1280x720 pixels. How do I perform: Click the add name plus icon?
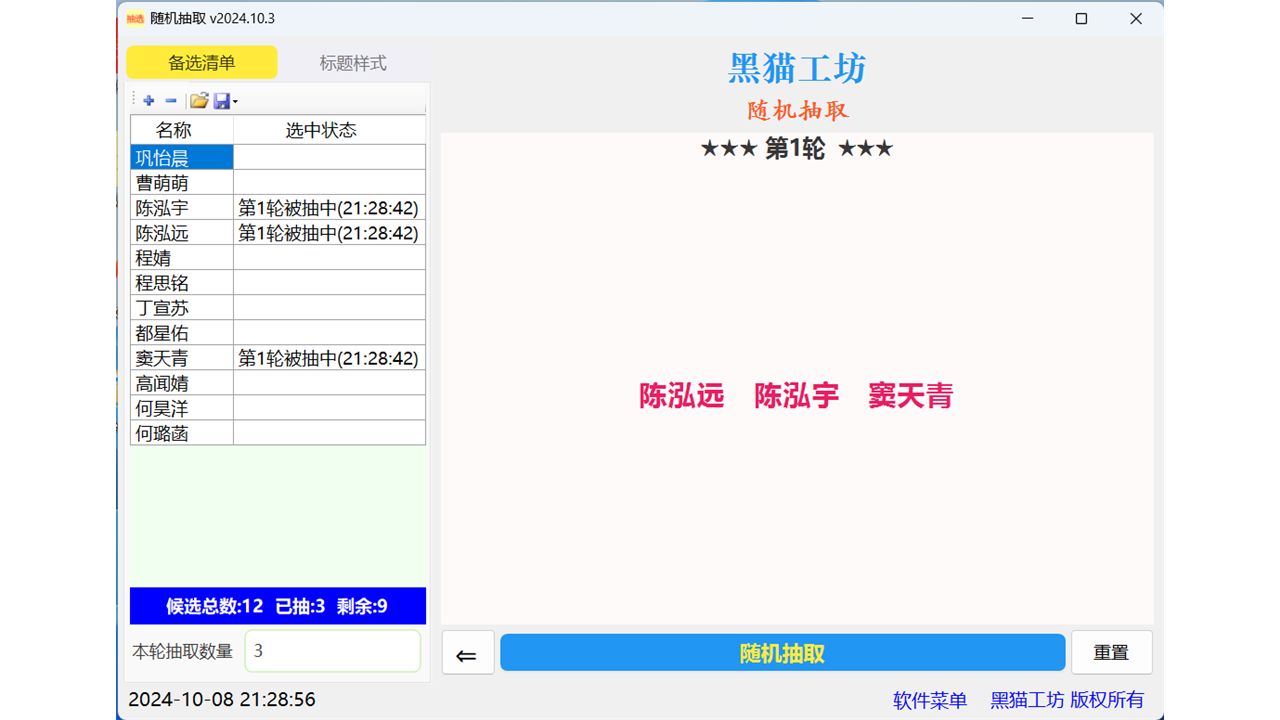[x=148, y=100]
